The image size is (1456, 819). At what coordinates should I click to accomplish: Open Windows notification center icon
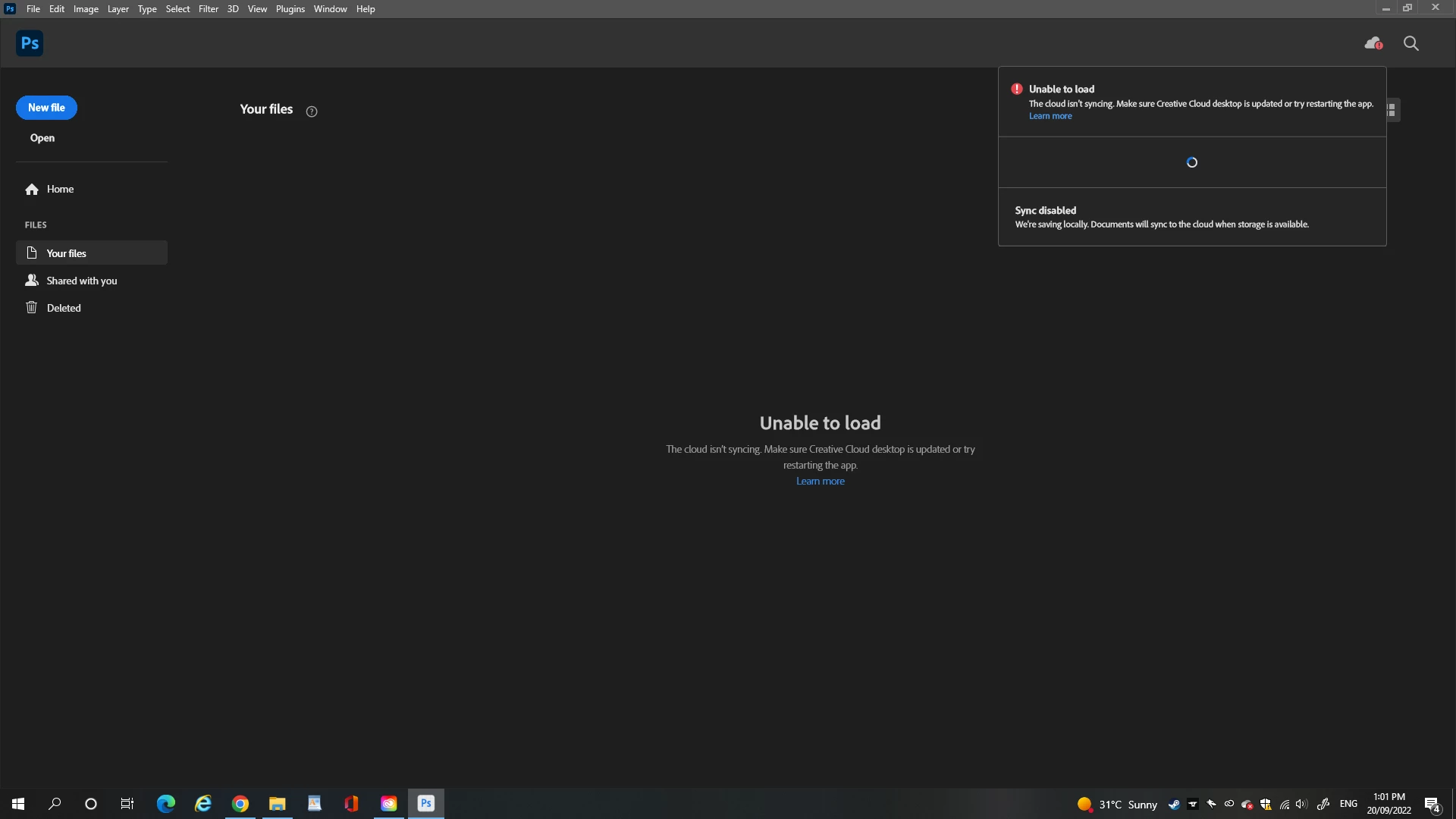1432,805
